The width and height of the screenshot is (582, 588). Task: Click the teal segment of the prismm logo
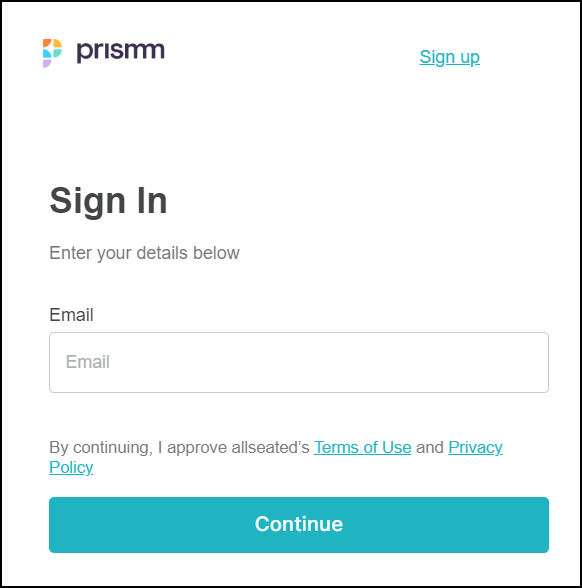(57, 52)
